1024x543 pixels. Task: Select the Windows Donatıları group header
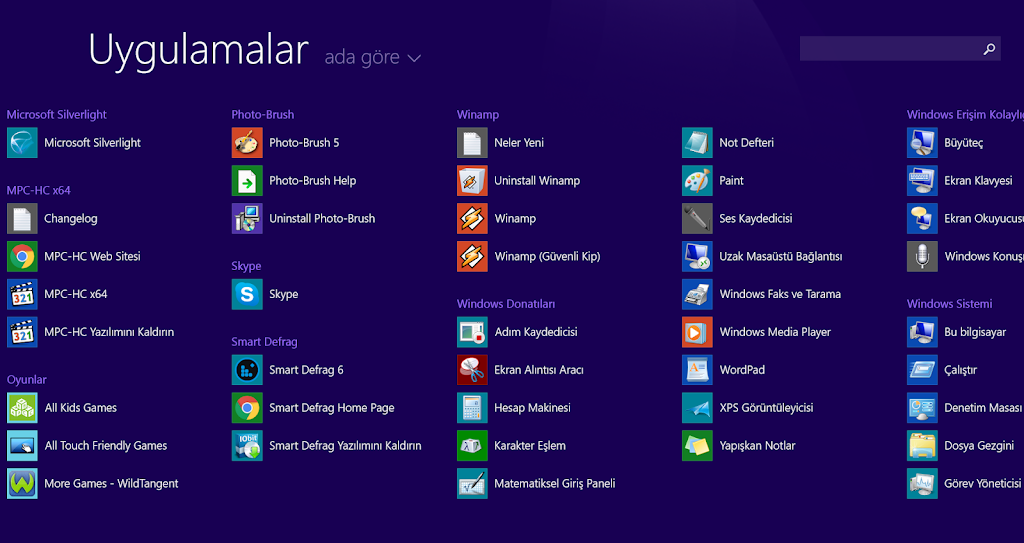coord(506,304)
